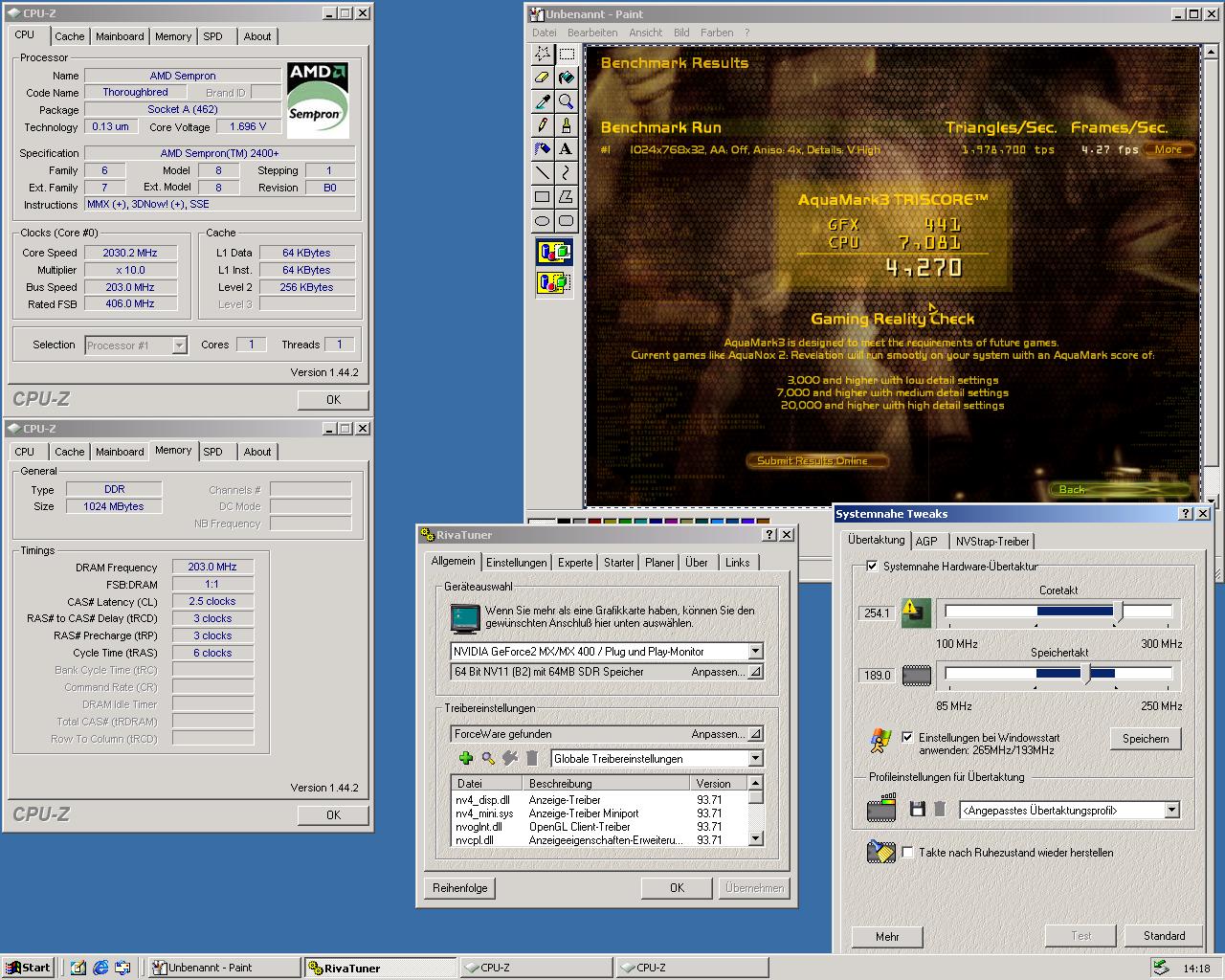Open SPD tab in lower CPU-Z window
This screenshot has height=980, width=1225.
(213, 452)
